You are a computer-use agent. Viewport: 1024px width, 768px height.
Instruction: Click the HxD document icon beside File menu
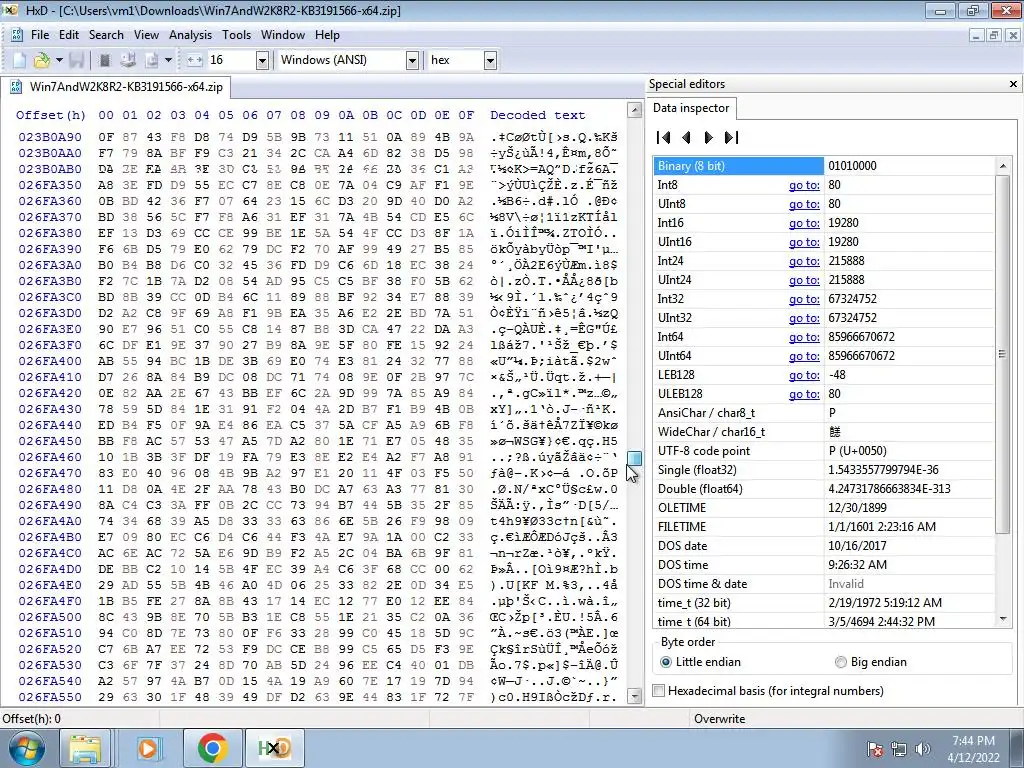pyautogui.click(x=17, y=35)
